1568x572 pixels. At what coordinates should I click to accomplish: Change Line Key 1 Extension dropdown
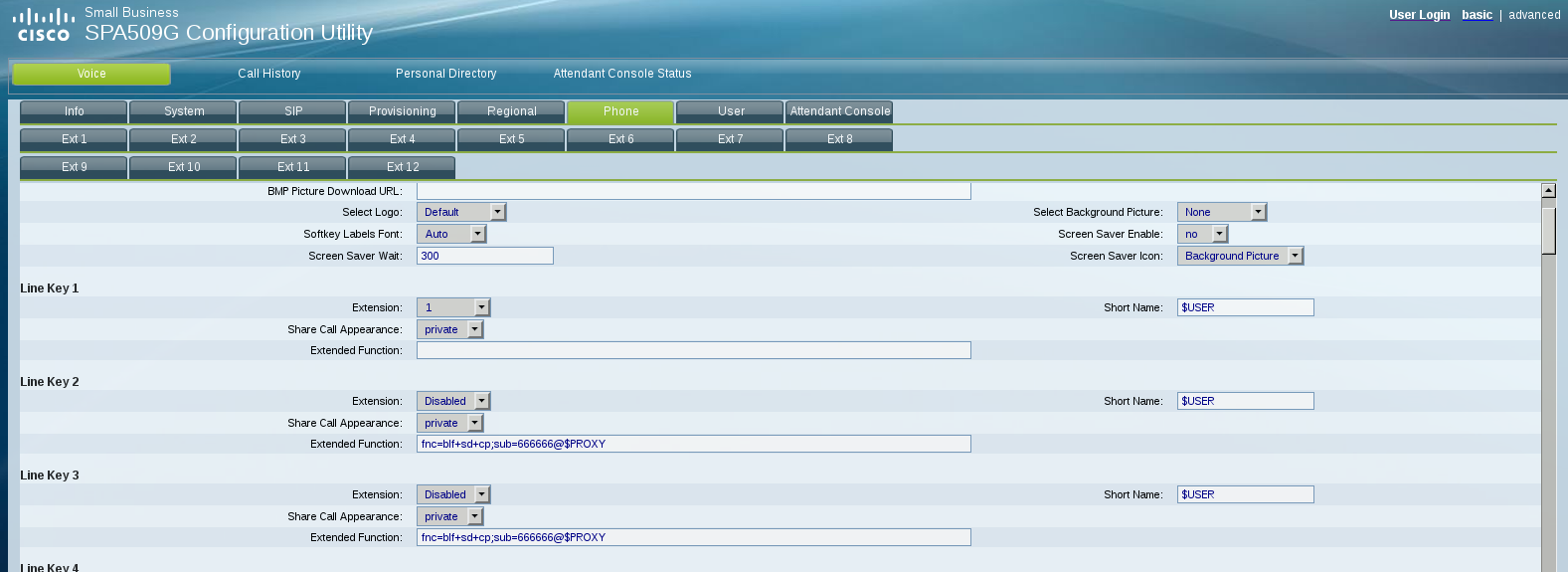[x=453, y=307]
